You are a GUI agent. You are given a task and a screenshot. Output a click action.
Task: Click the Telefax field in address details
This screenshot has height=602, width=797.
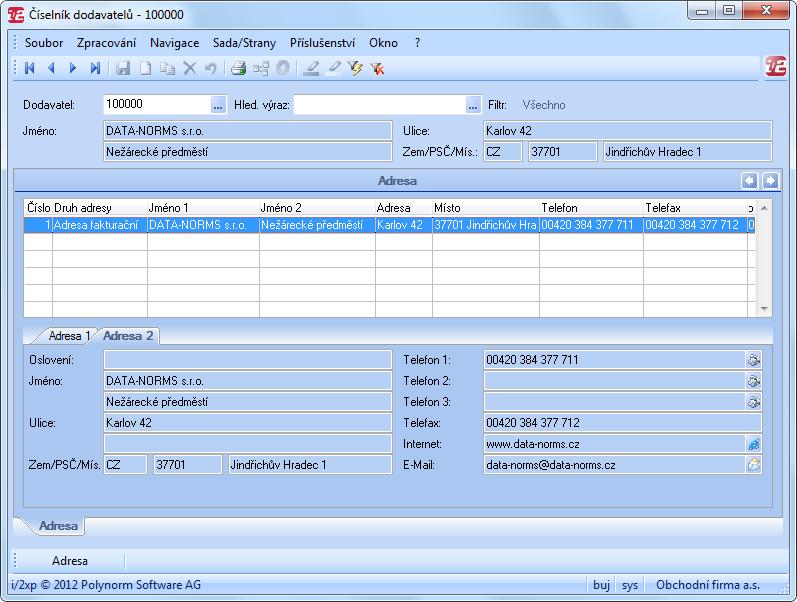coord(623,423)
